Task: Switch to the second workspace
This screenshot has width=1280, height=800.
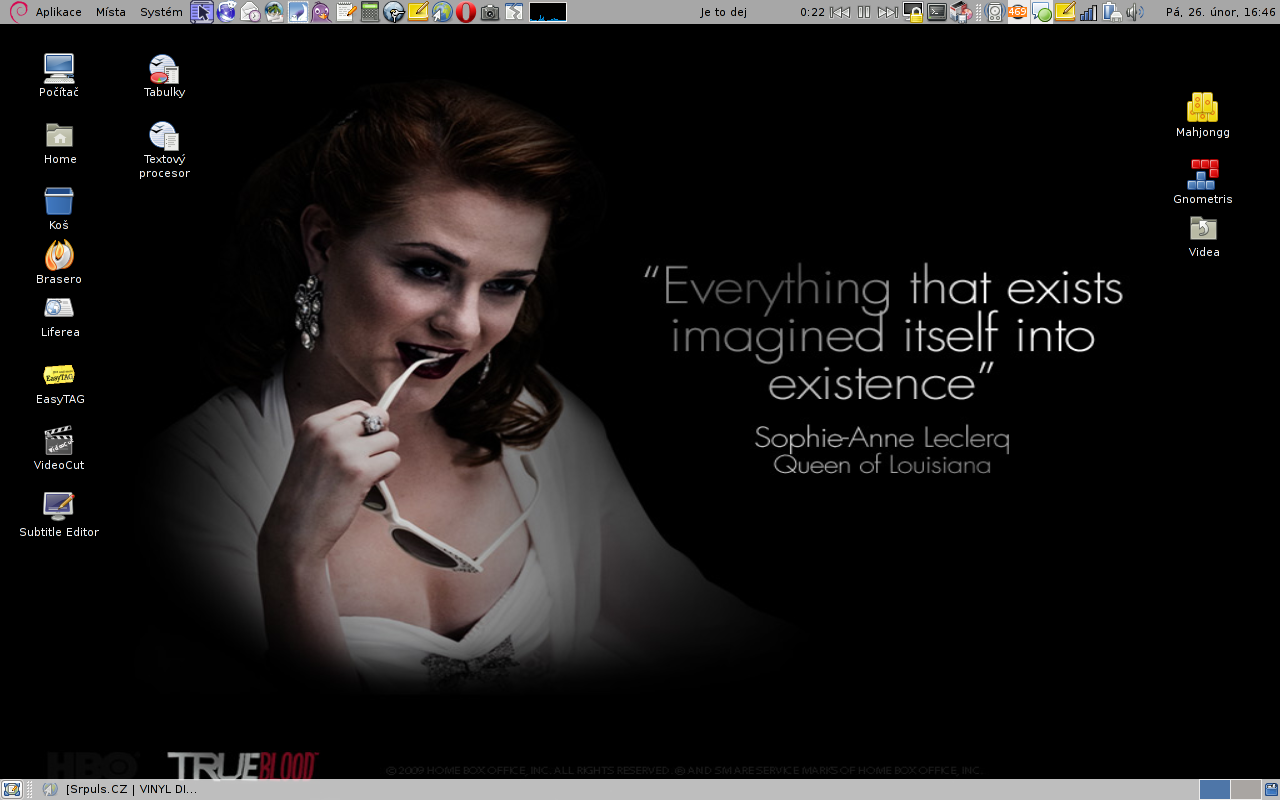Action: (1245, 790)
